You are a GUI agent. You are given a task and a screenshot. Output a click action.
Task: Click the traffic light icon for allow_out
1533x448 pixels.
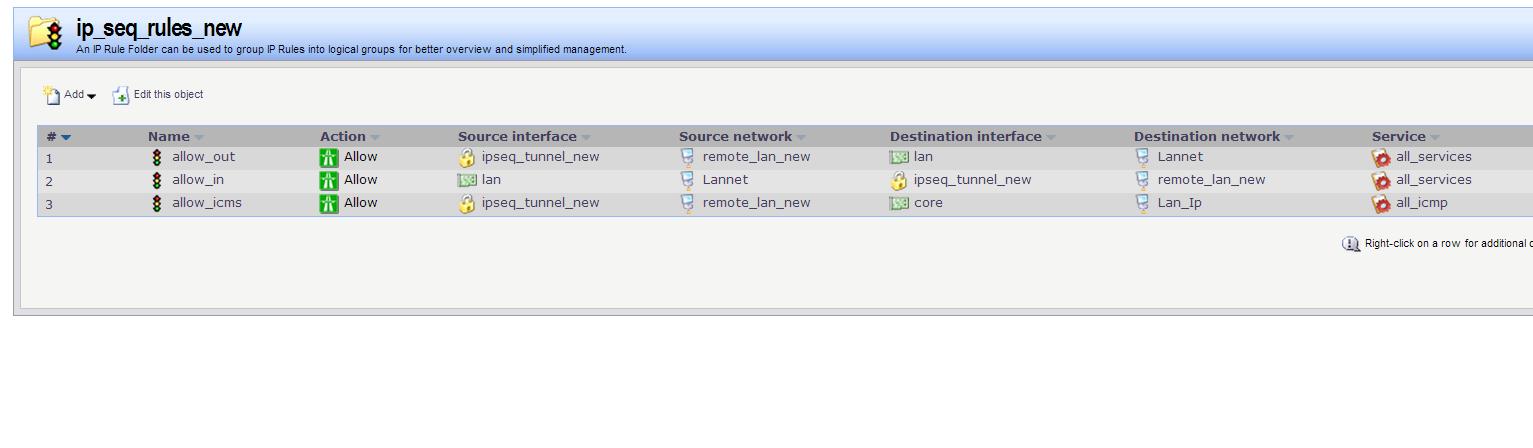(x=157, y=157)
